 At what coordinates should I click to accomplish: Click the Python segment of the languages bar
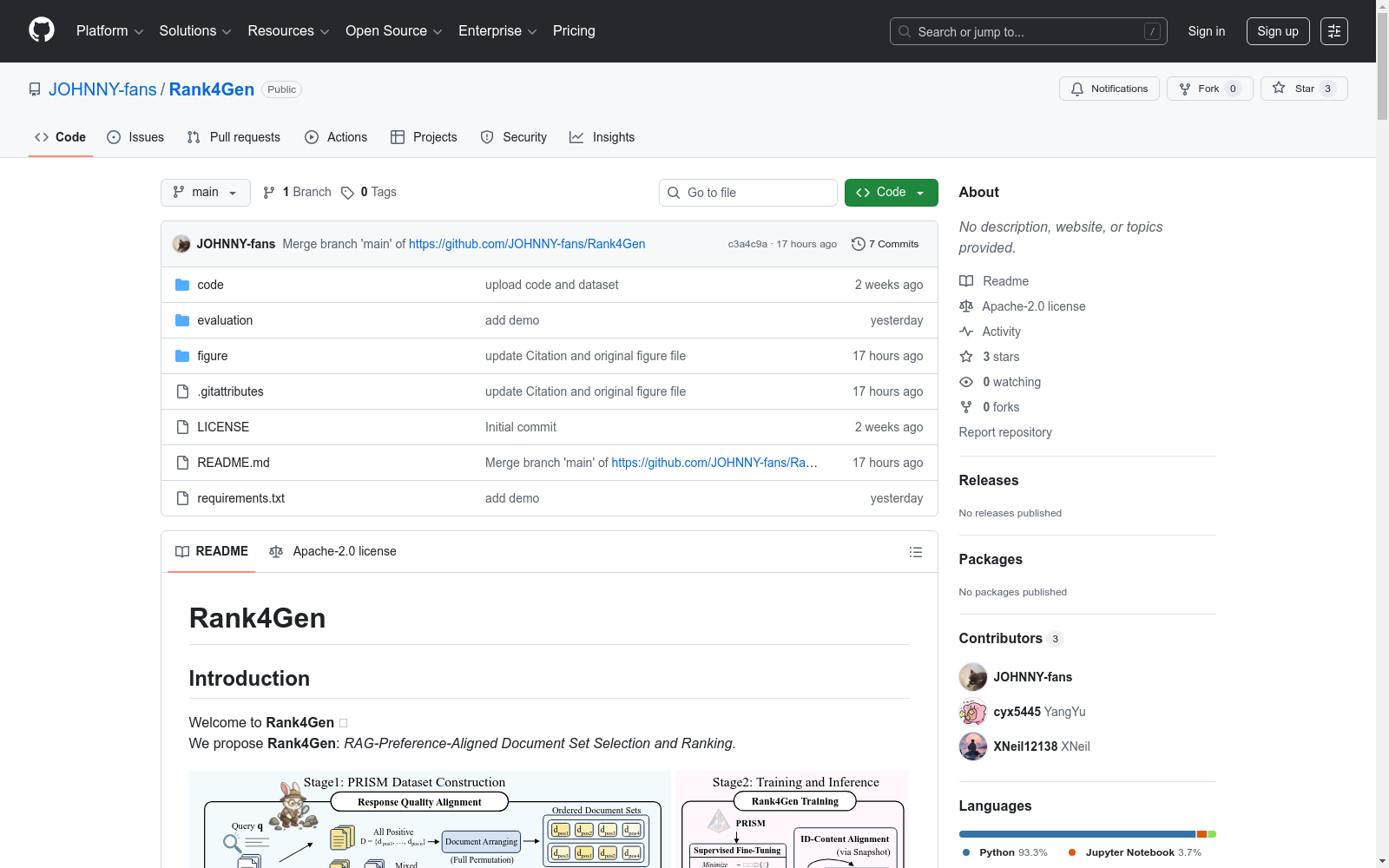point(1077,834)
